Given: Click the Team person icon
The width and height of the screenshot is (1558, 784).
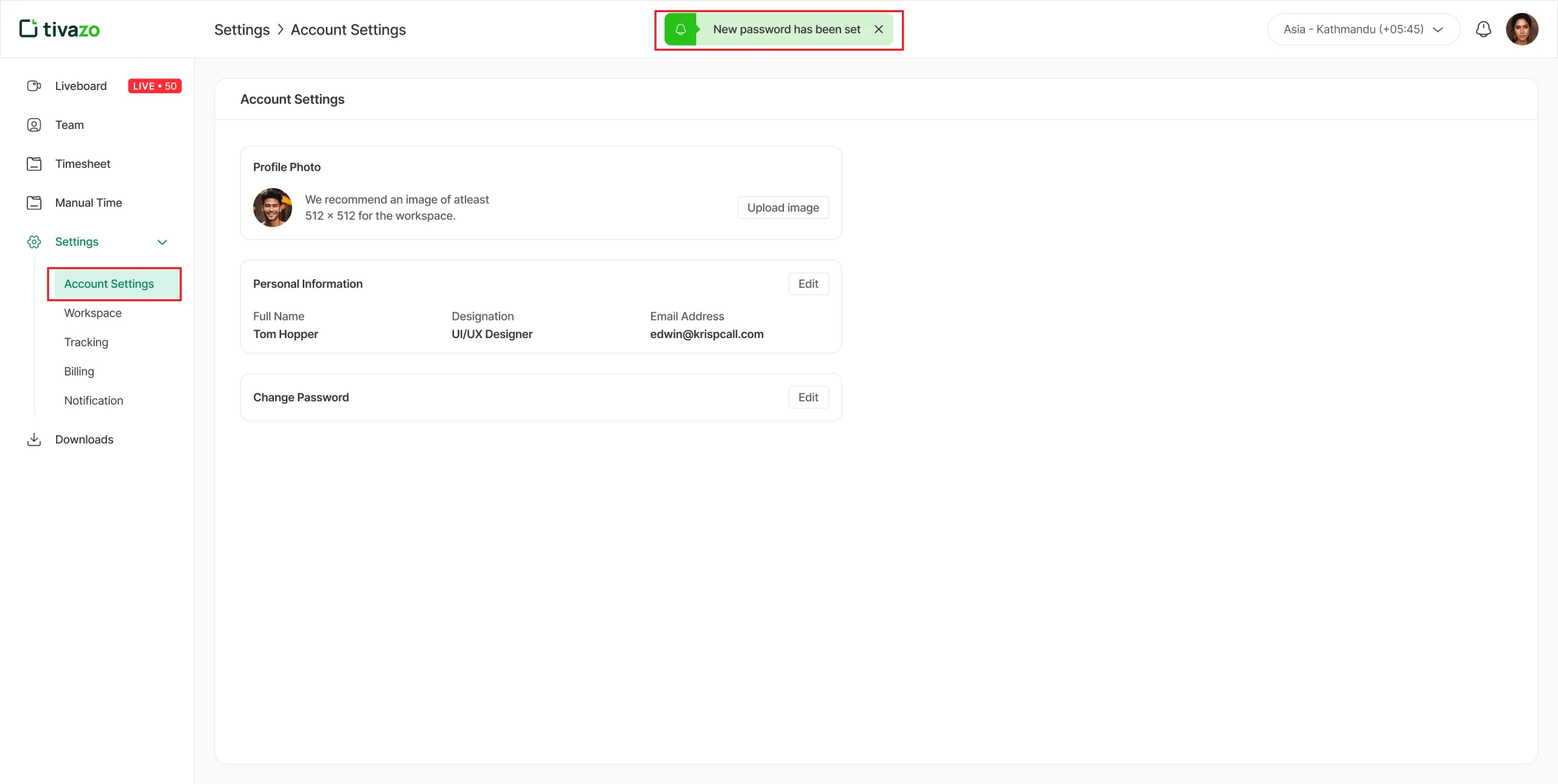Looking at the screenshot, I should tap(34, 125).
